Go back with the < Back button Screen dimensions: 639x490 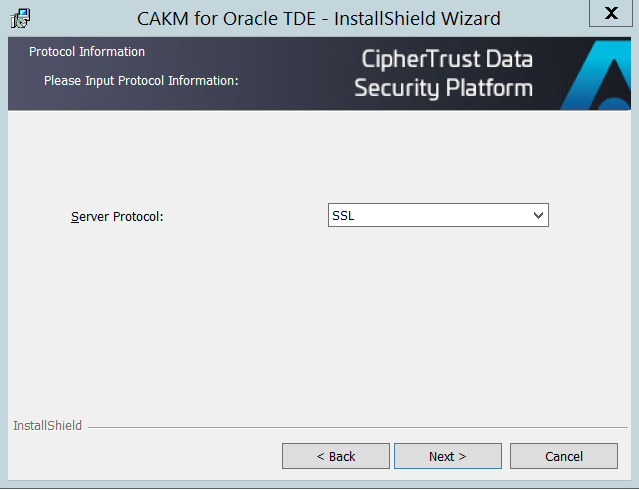336,456
